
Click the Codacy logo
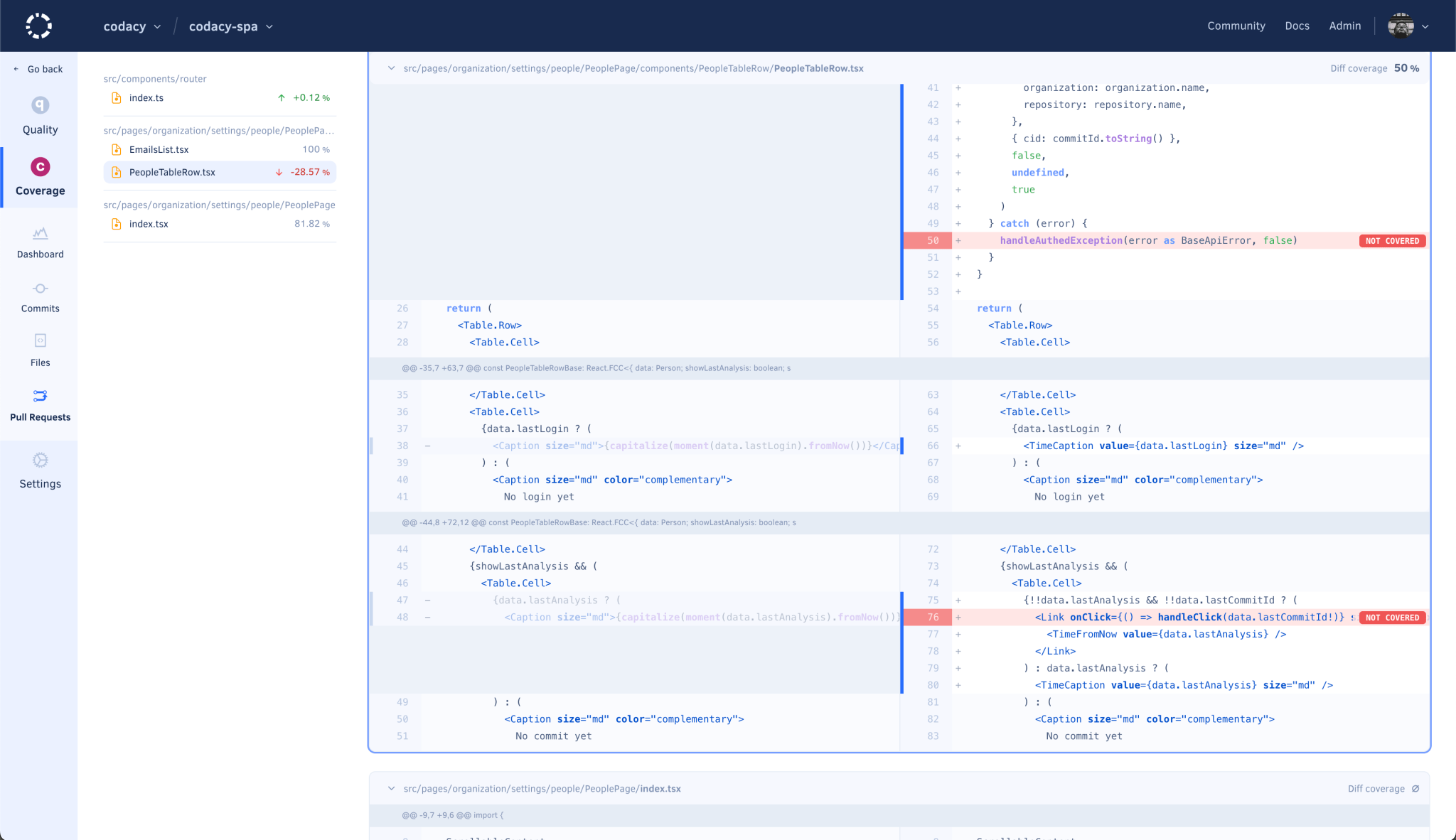[39, 25]
